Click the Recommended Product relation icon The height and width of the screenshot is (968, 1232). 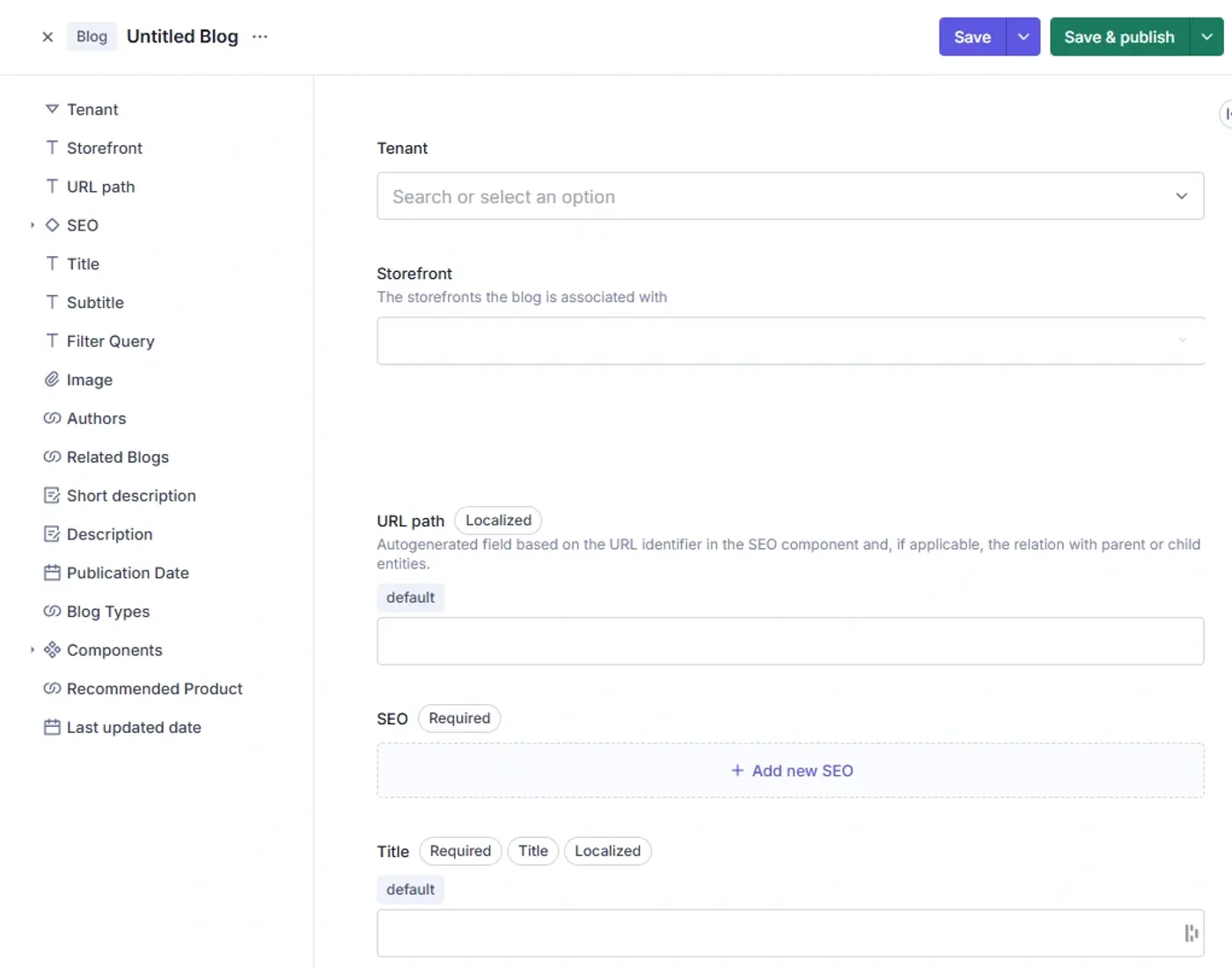pyautogui.click(x=52, y=689)
